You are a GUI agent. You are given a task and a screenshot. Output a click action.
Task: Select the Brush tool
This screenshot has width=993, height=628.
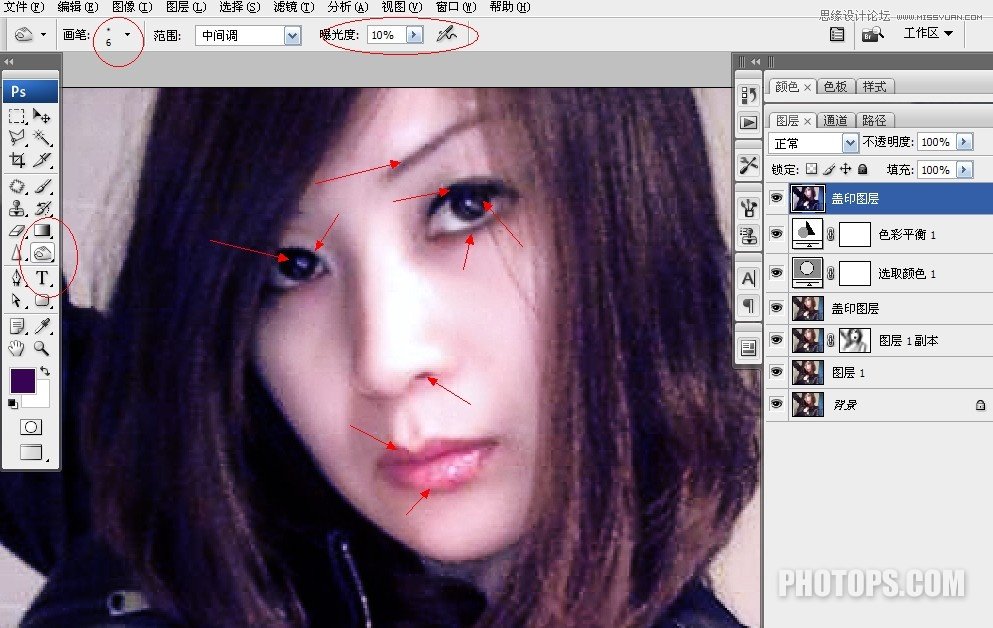click(x=42, y=186)
